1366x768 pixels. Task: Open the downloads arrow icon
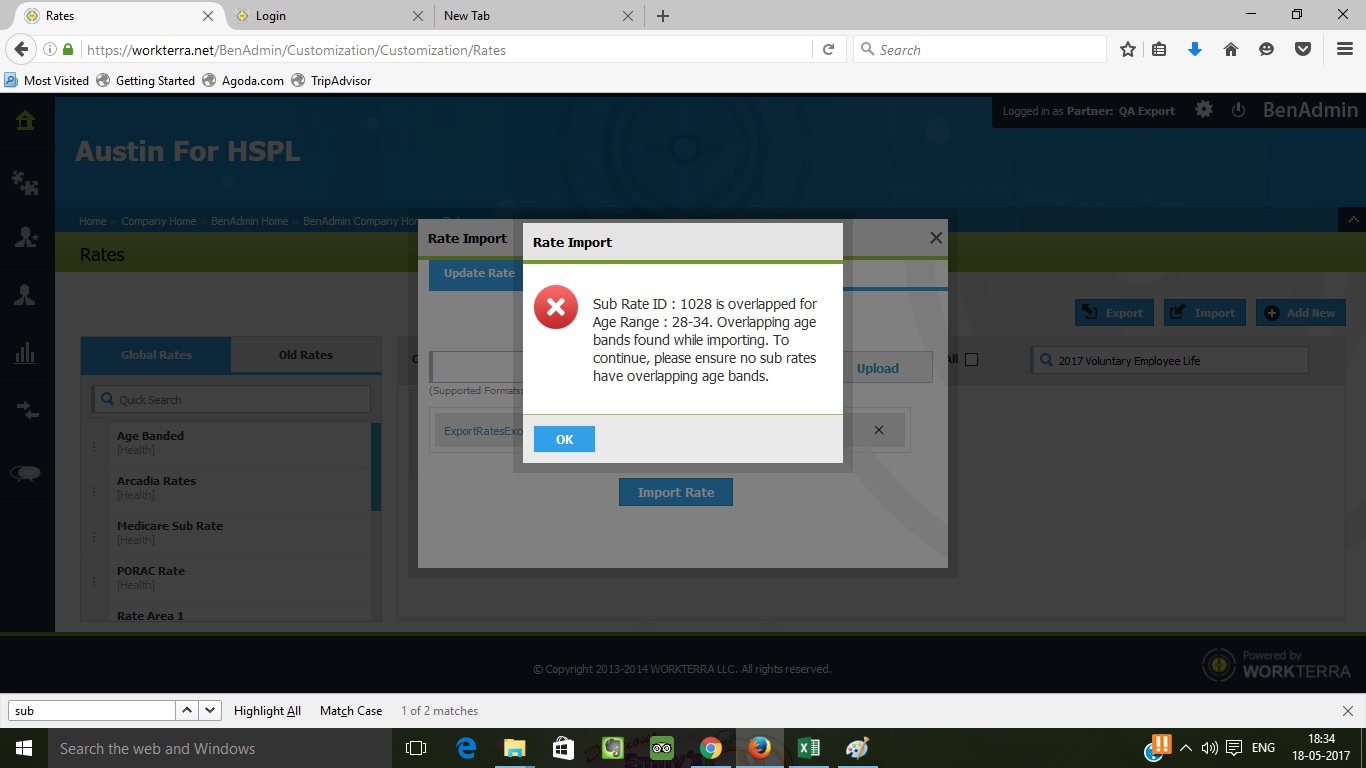click(1194, 49)
